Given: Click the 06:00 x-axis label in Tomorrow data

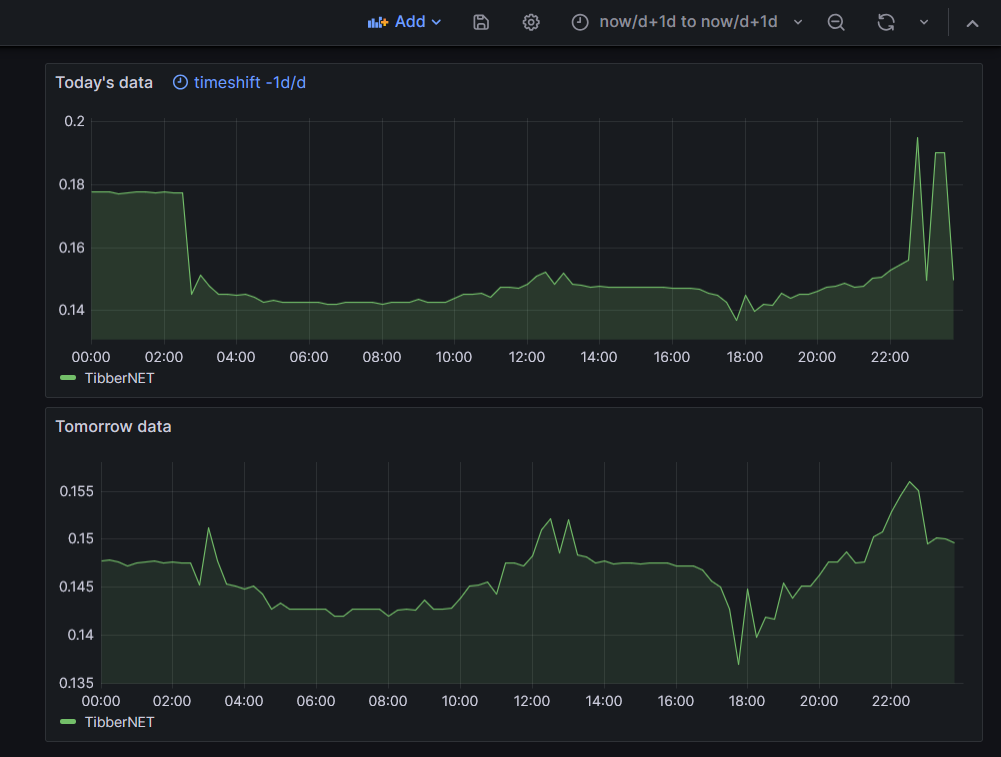Looking at the screenshot, I should [316, 701].
